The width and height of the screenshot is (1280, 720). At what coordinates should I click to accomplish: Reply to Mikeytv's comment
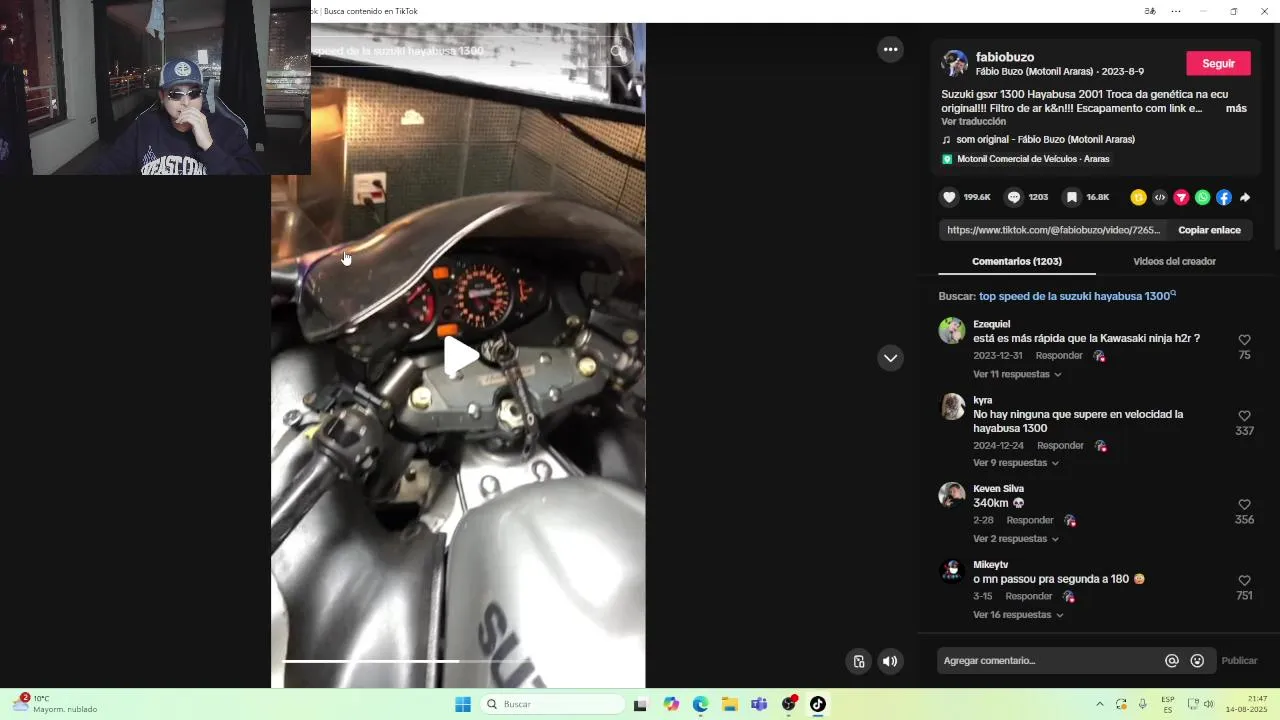(x=1029, y=597)
